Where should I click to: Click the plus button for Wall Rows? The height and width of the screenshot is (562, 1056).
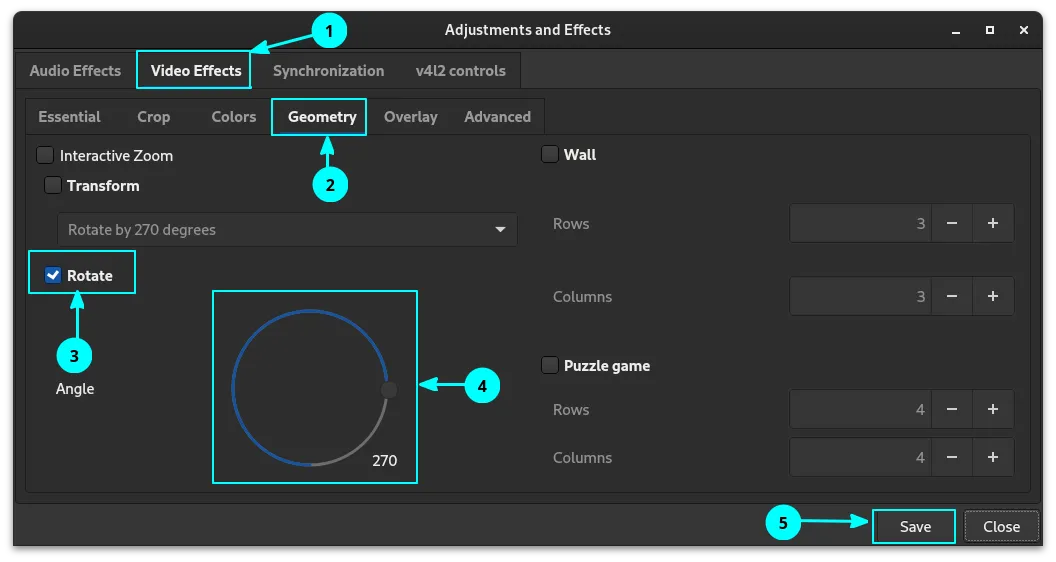pos(992,224)
